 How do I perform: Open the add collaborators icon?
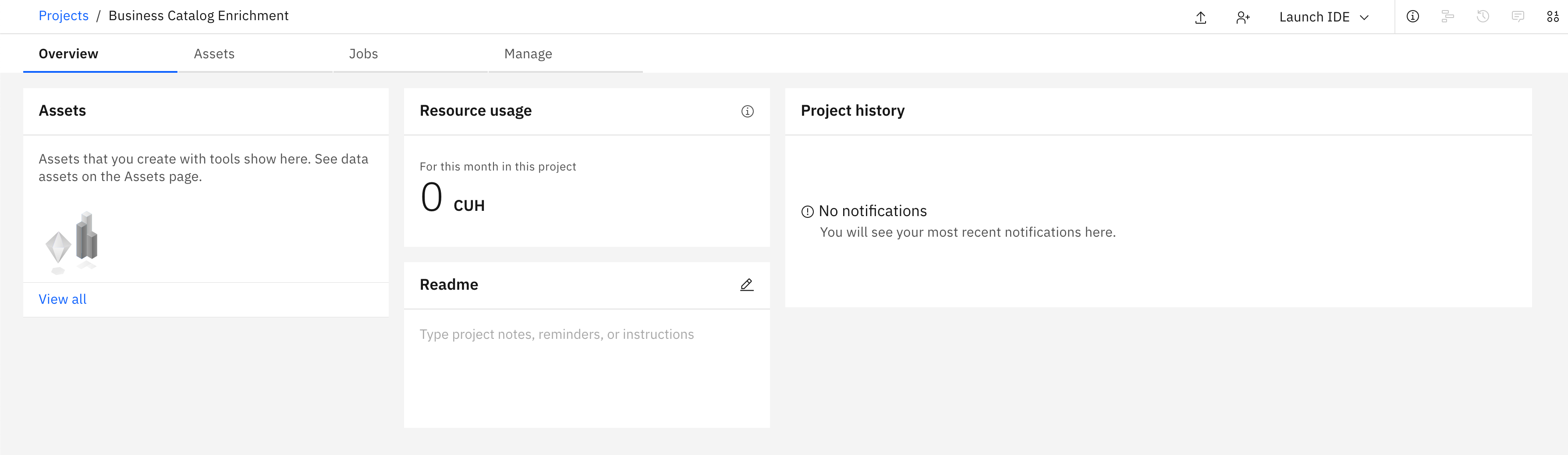1242,18
